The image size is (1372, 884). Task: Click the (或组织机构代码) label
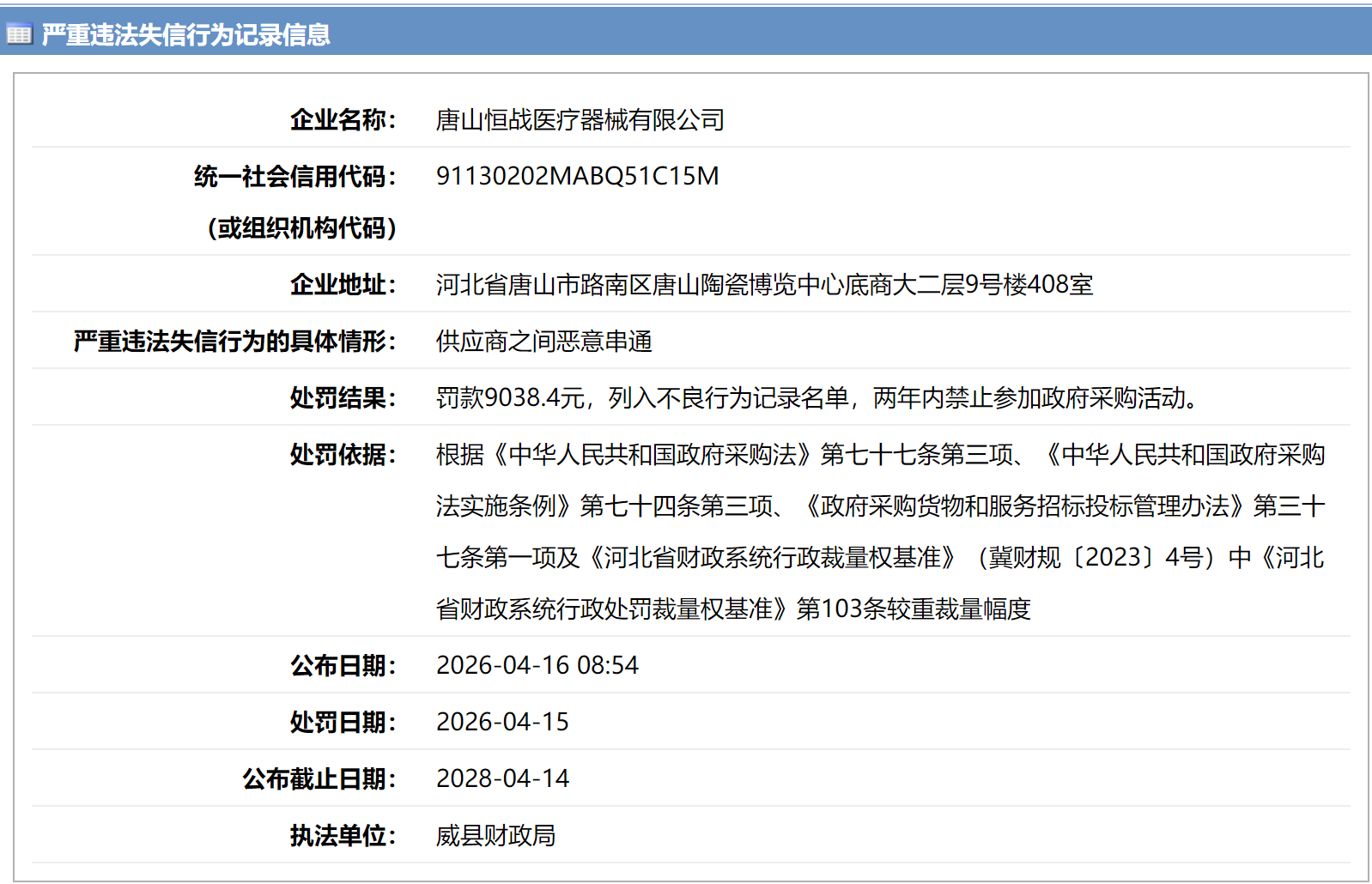(x=301, y=227)
